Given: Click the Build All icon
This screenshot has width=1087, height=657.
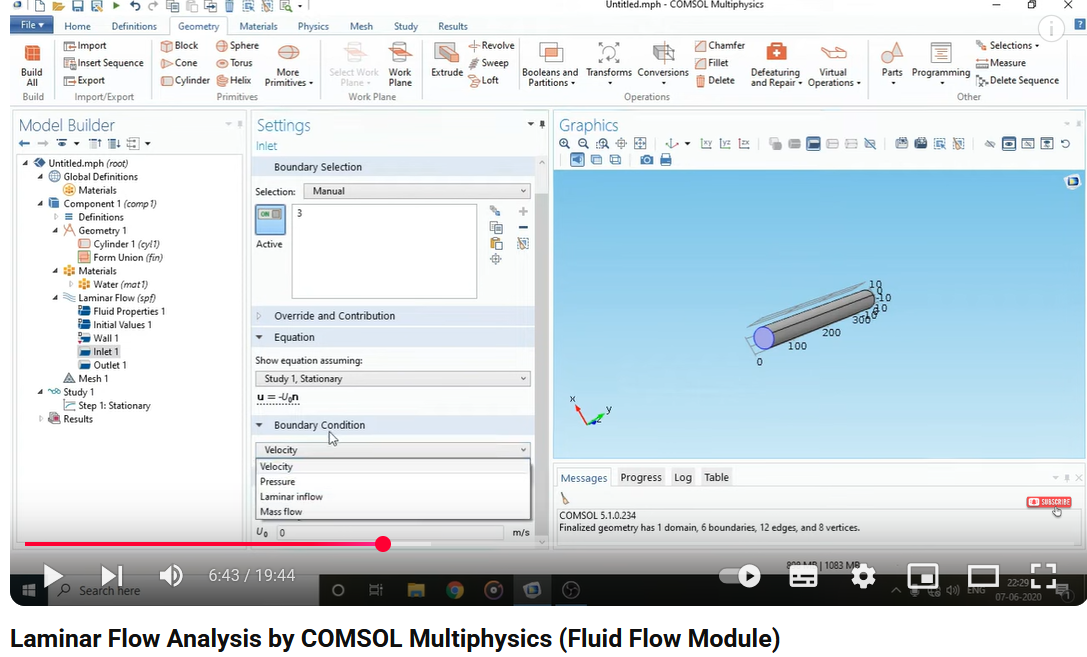Looking at the screenshot, I should 32,55.
